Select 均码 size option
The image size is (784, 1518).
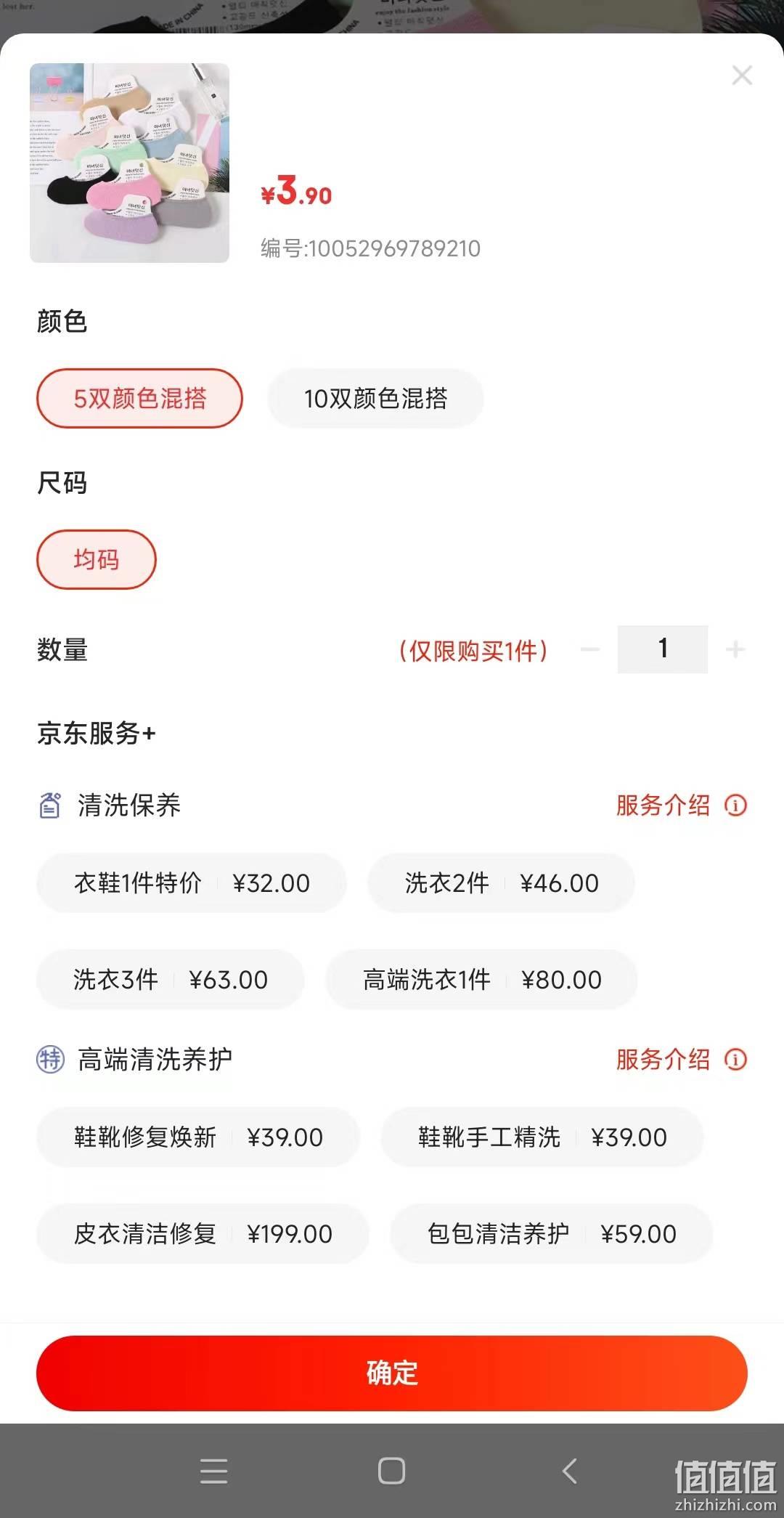[97, 559]
